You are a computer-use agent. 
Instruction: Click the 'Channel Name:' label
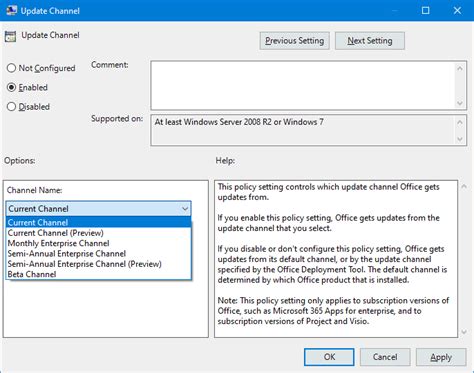click(x=34, y=190)
